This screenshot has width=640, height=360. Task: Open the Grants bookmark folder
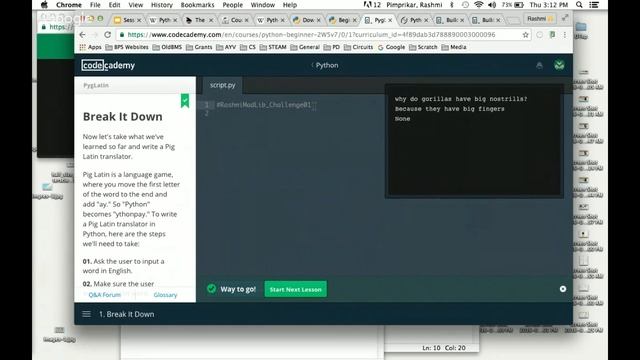tap(199, 47)
